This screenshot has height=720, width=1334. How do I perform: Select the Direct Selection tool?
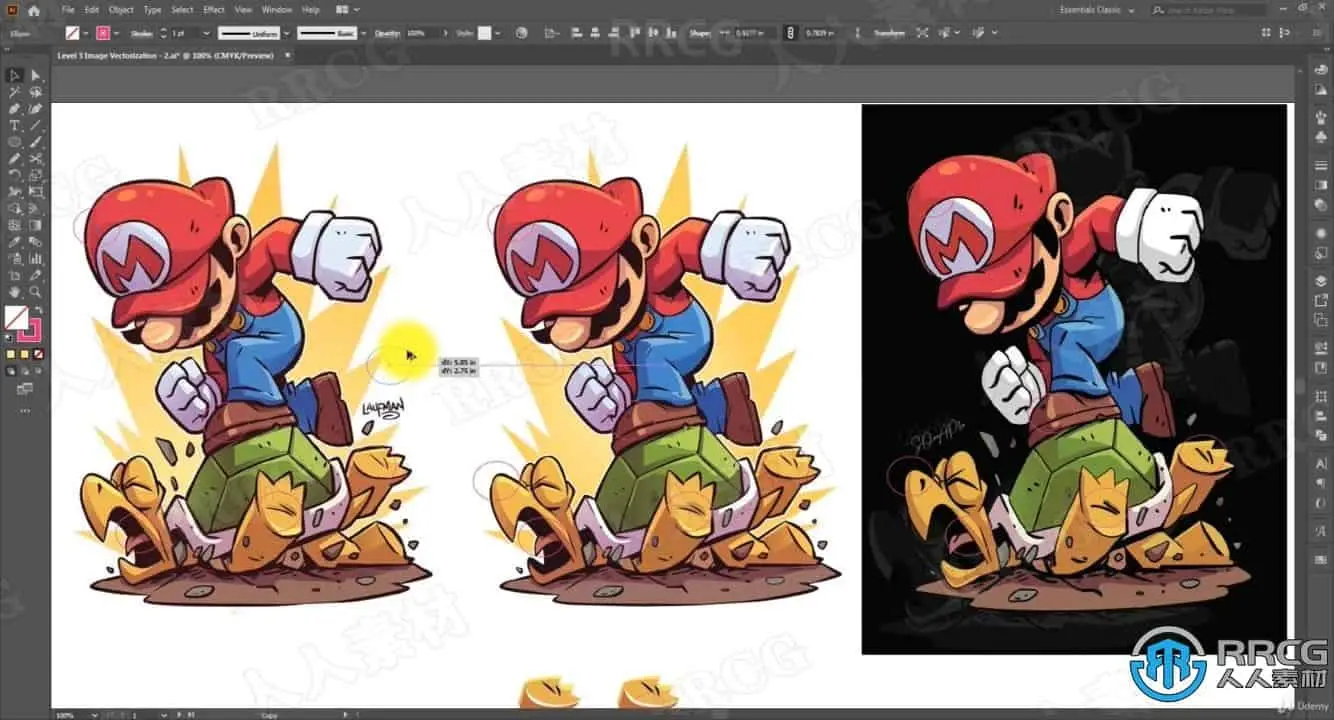[x=36, y=75]
